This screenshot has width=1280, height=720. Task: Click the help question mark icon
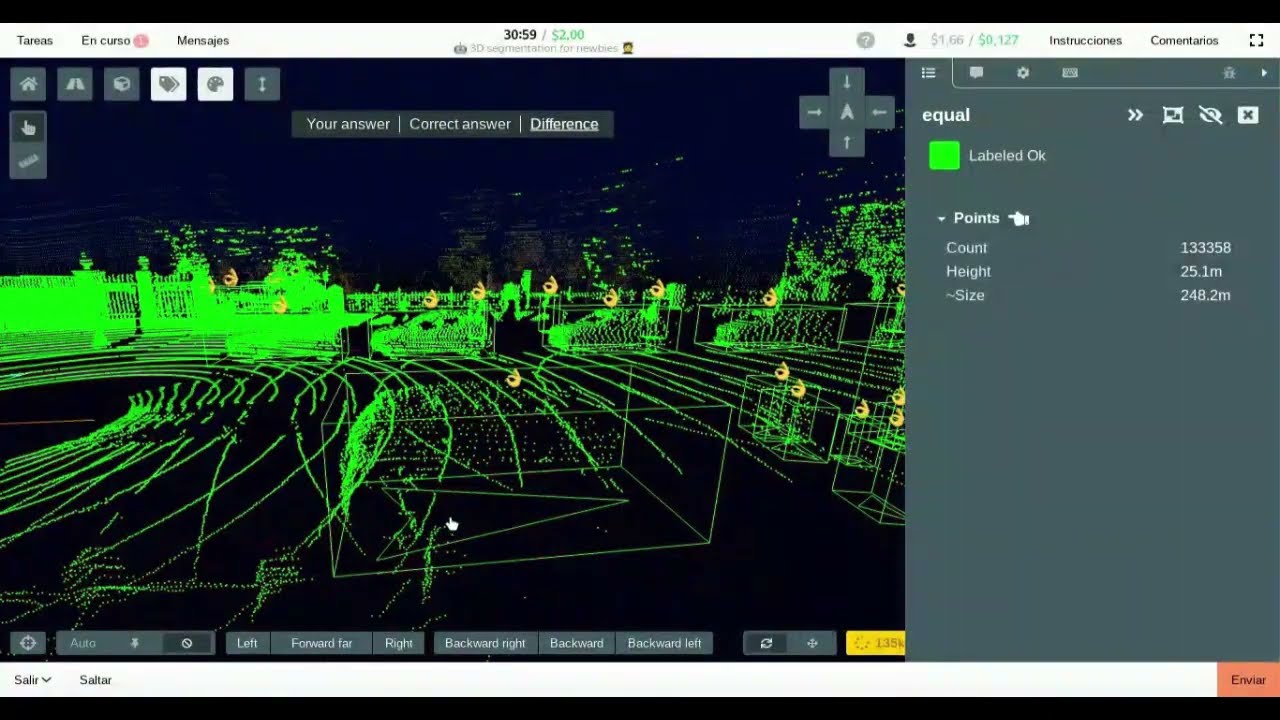[x=866, y=40]
